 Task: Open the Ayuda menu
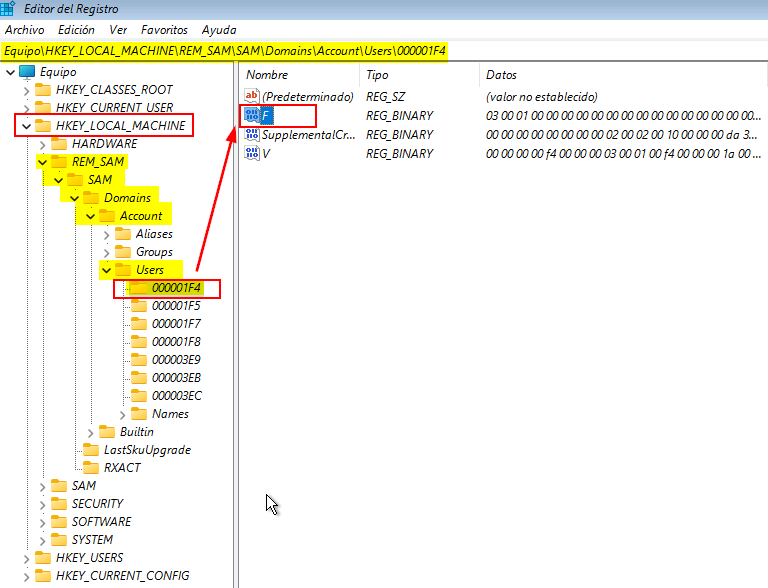coord(219,30)
